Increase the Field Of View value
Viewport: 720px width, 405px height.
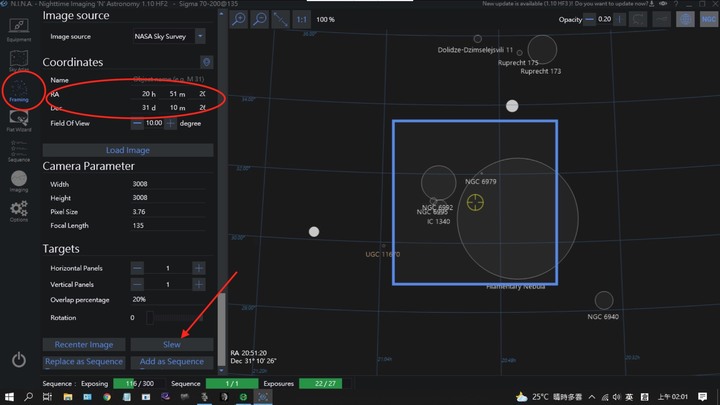[x=171, y=123]
